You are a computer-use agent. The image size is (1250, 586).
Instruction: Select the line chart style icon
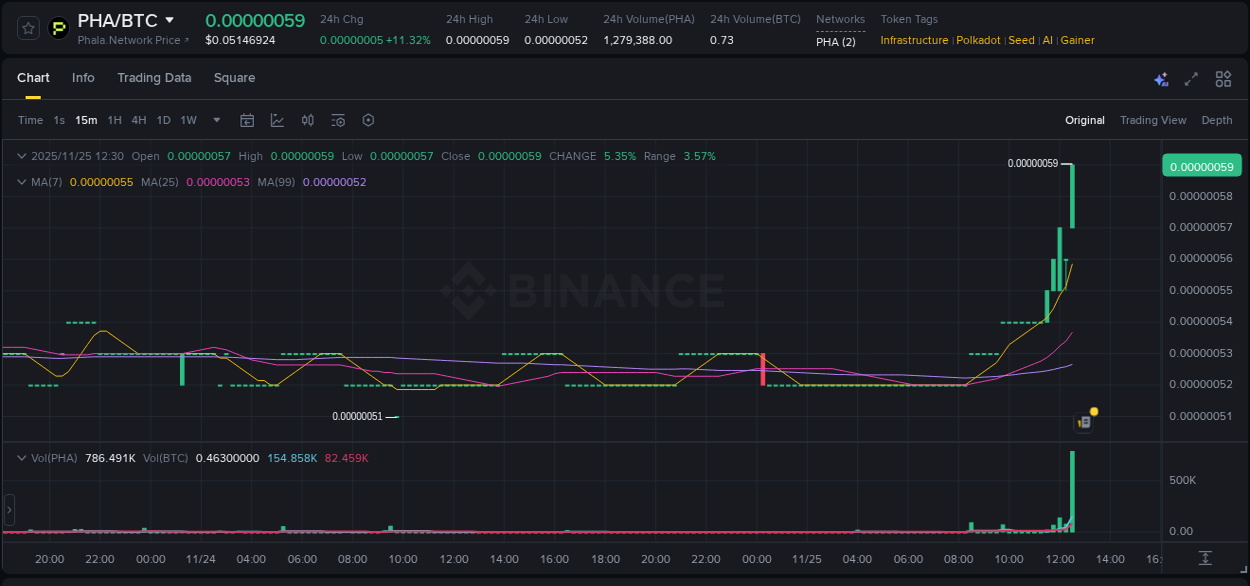[277, 120]
